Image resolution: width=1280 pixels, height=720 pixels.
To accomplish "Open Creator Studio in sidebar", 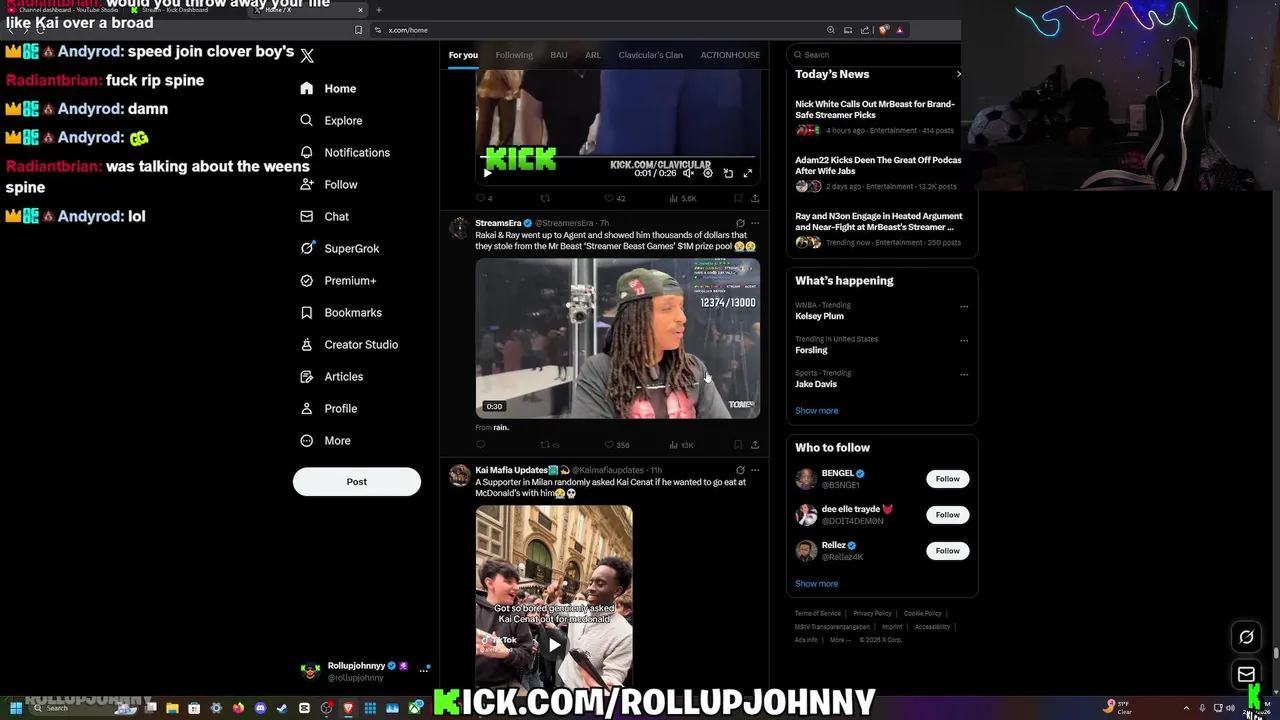I will pyautogui.click(x=348, y=344).
